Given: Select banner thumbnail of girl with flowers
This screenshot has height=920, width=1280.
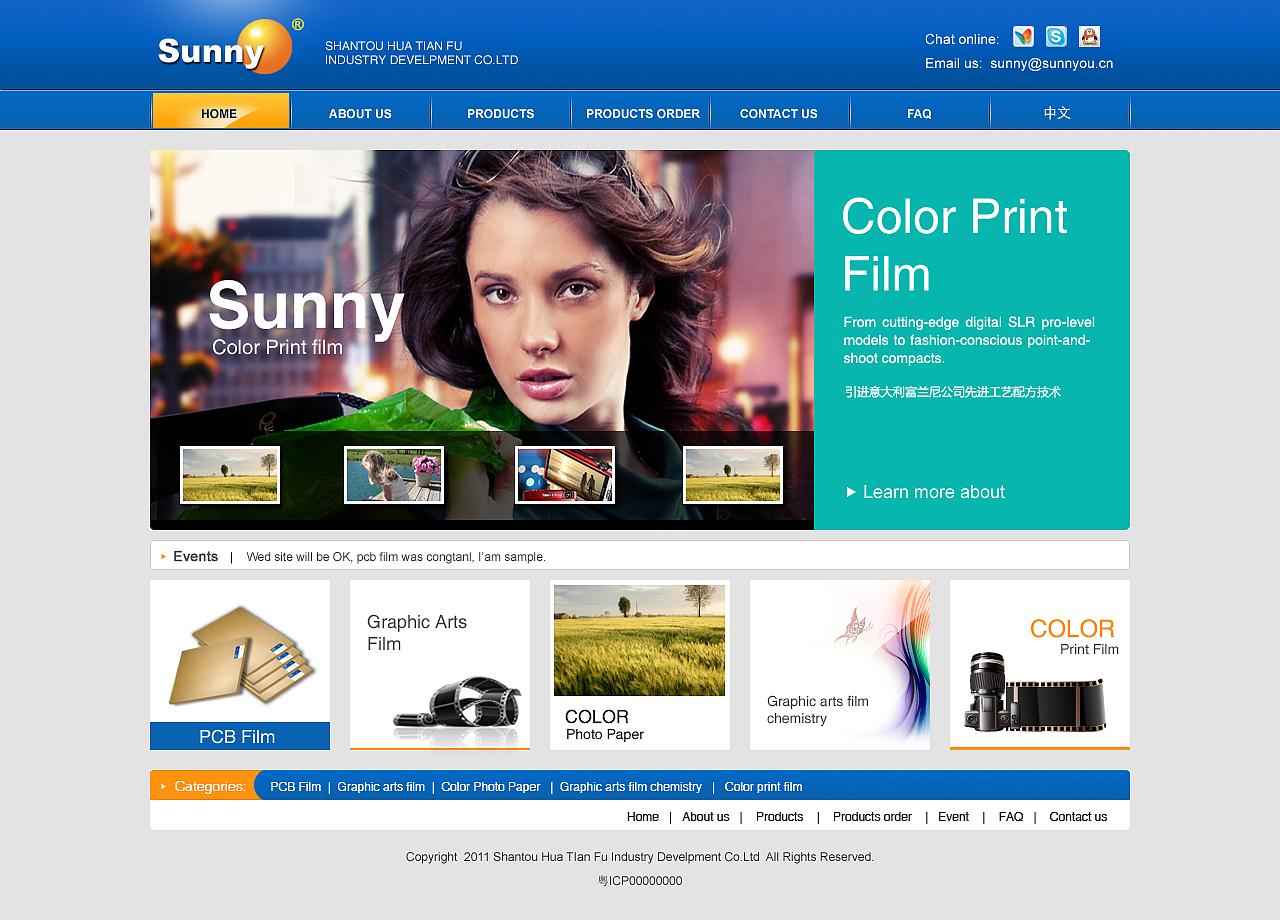Looking at the screenshot, I should point(394,475).
